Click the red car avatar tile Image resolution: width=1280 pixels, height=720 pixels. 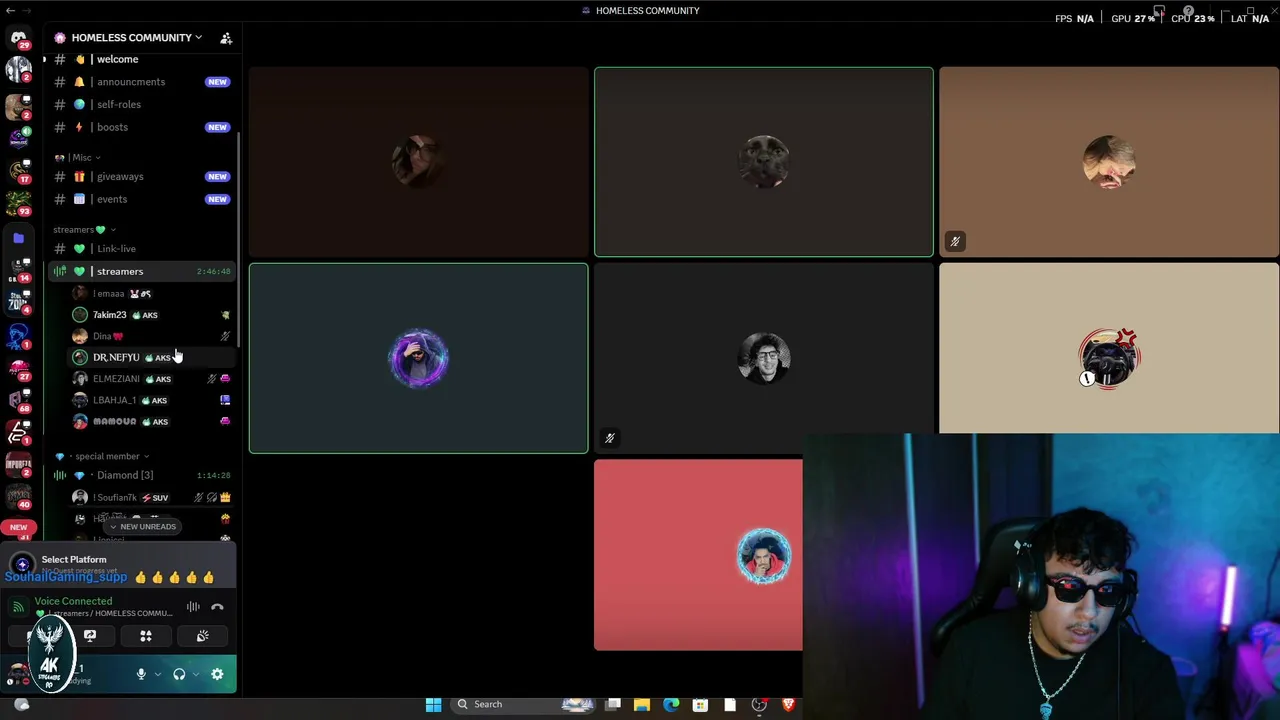[x=1109, y=348]
